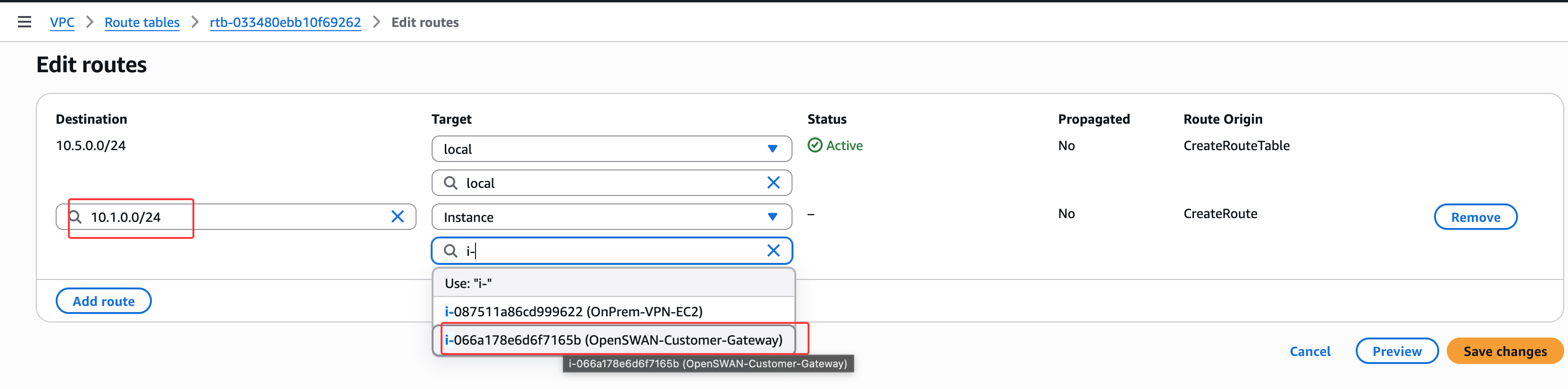This screenshot has height=389, width=1568.
Task: Open rtb-033480ebb10f69262 breadcrumb link
Action: pyautogui.click(x=285, y=23)
